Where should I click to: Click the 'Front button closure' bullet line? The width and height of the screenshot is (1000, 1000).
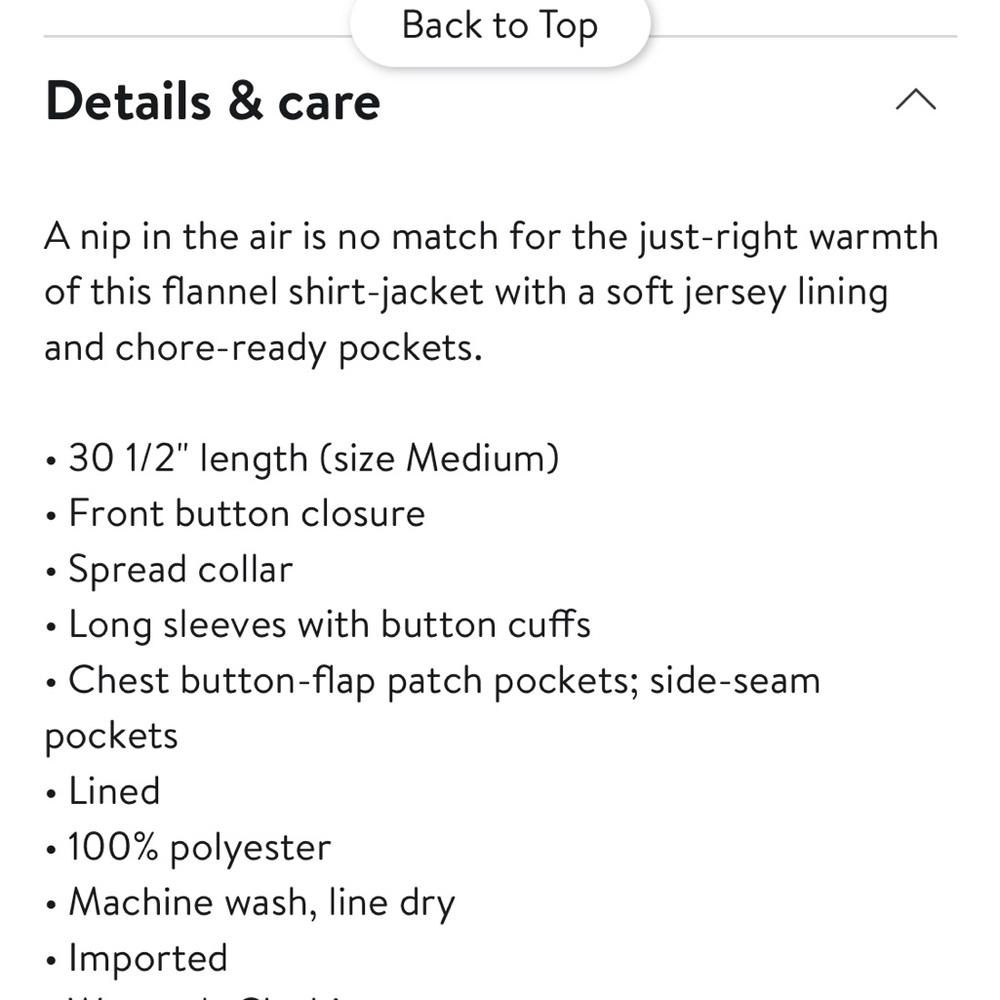coord(245,513)
